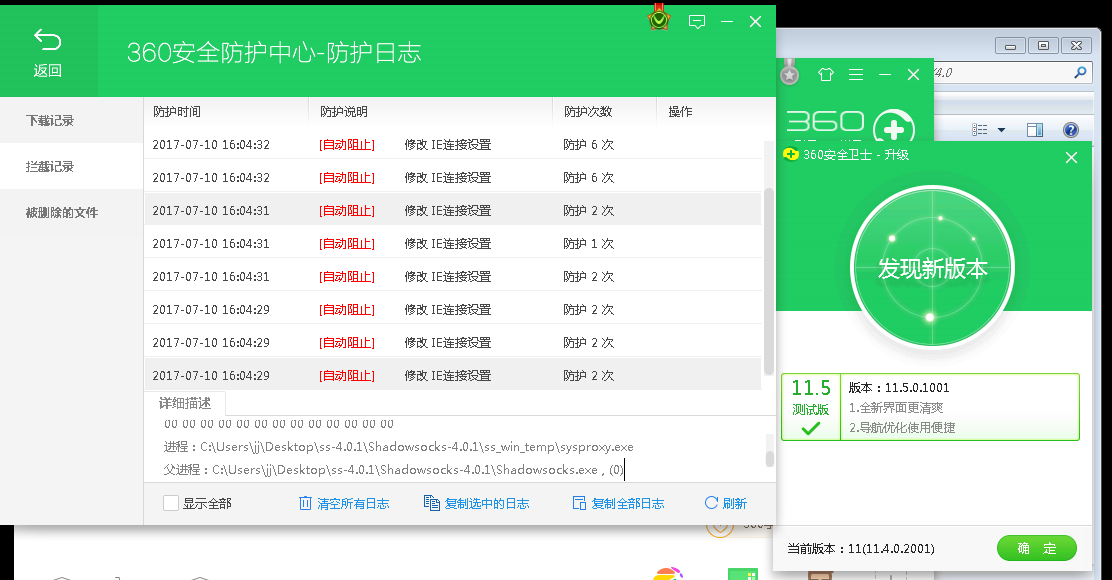Screen dimensions: 1112x580
Task: Minimize the 360 protection log window
Action: click(x=727, y=22)
